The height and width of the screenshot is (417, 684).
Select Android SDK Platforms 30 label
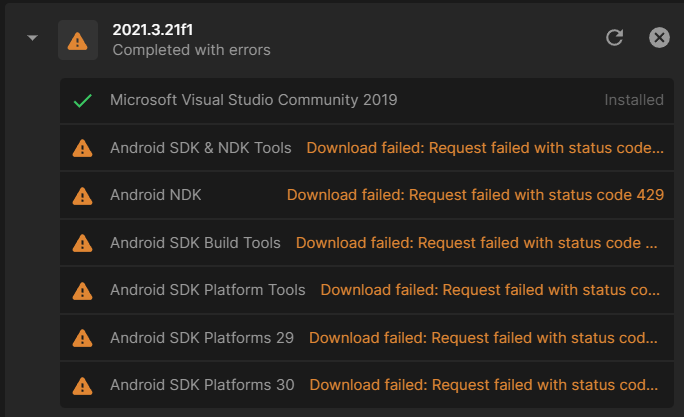(x=202, y=385)
